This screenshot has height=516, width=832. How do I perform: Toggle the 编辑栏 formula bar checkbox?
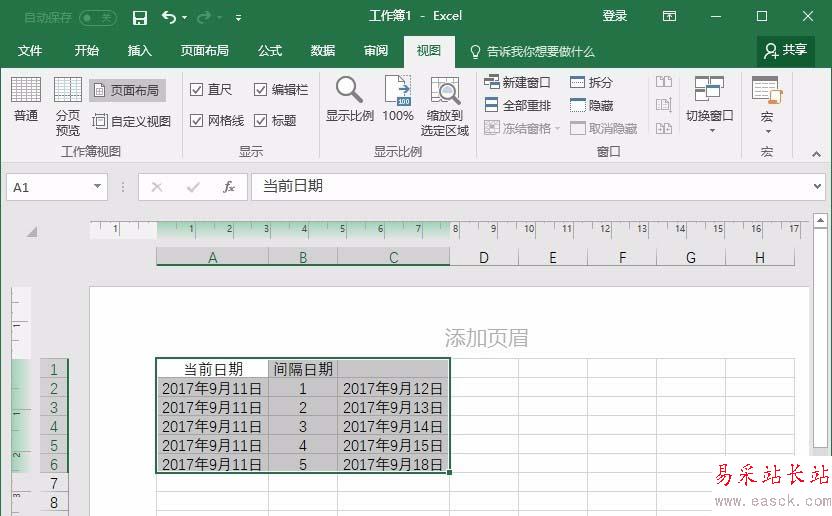point(260,89)
